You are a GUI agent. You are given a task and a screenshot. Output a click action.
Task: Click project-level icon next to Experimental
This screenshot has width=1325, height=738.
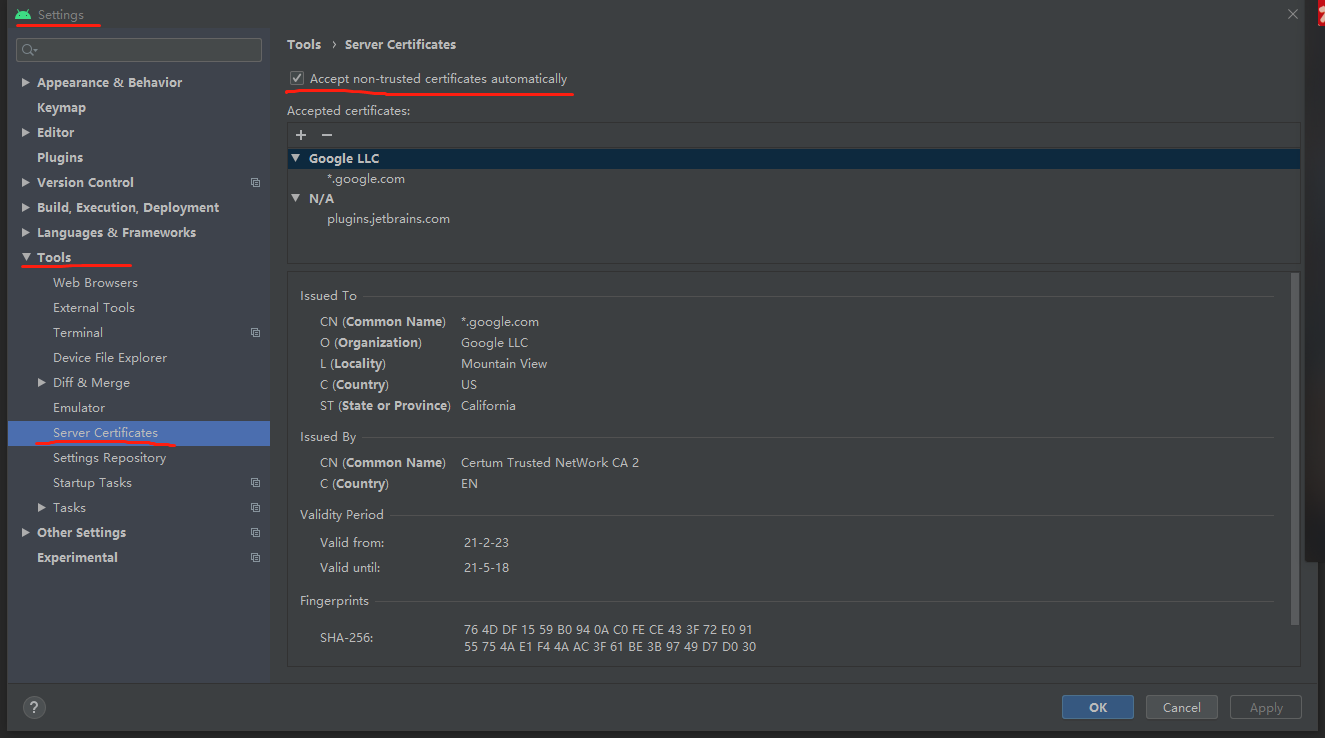click(255, 558)
